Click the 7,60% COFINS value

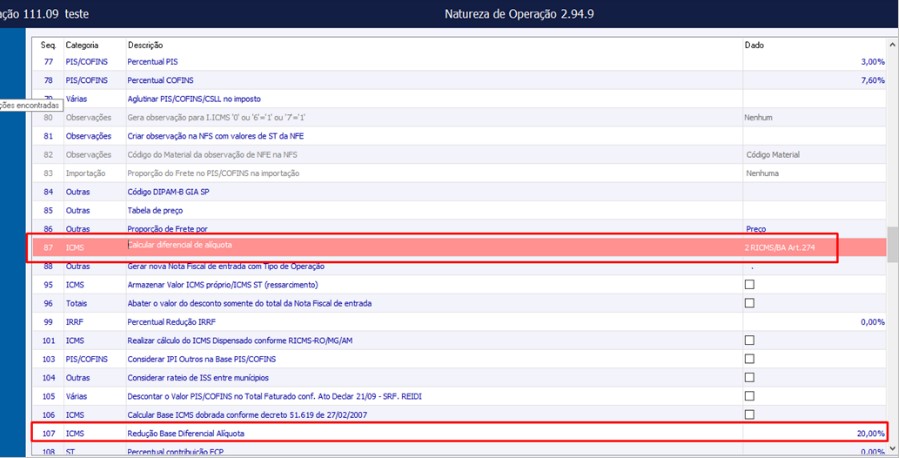point(873,80)
